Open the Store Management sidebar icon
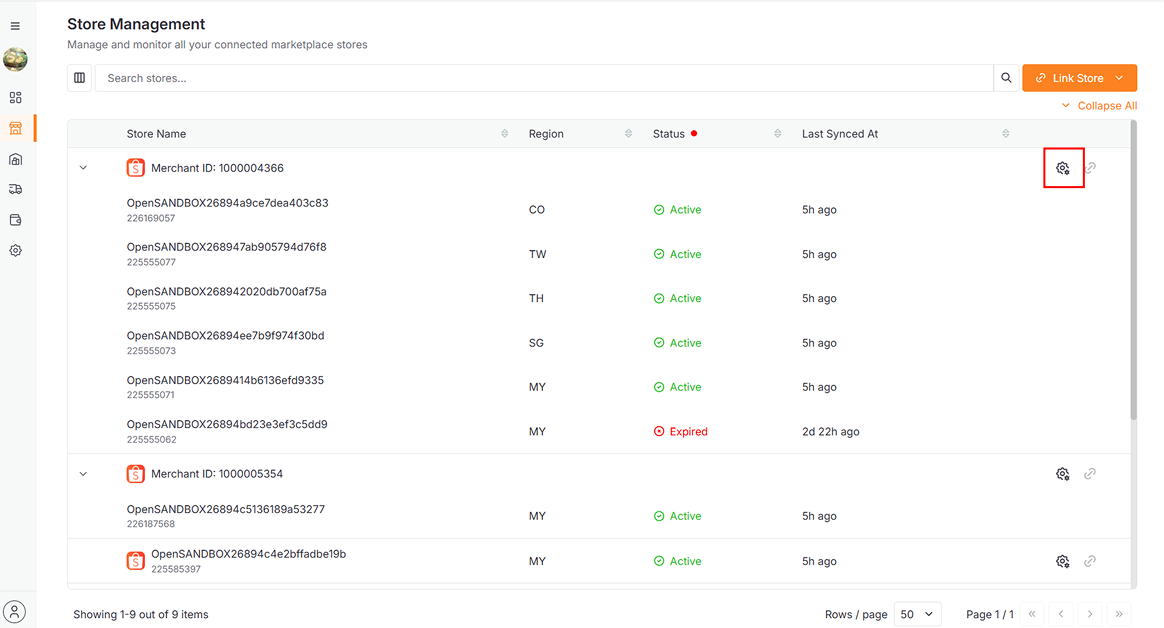The height and width of the screenshot is (628, 1164). point(15,128)
